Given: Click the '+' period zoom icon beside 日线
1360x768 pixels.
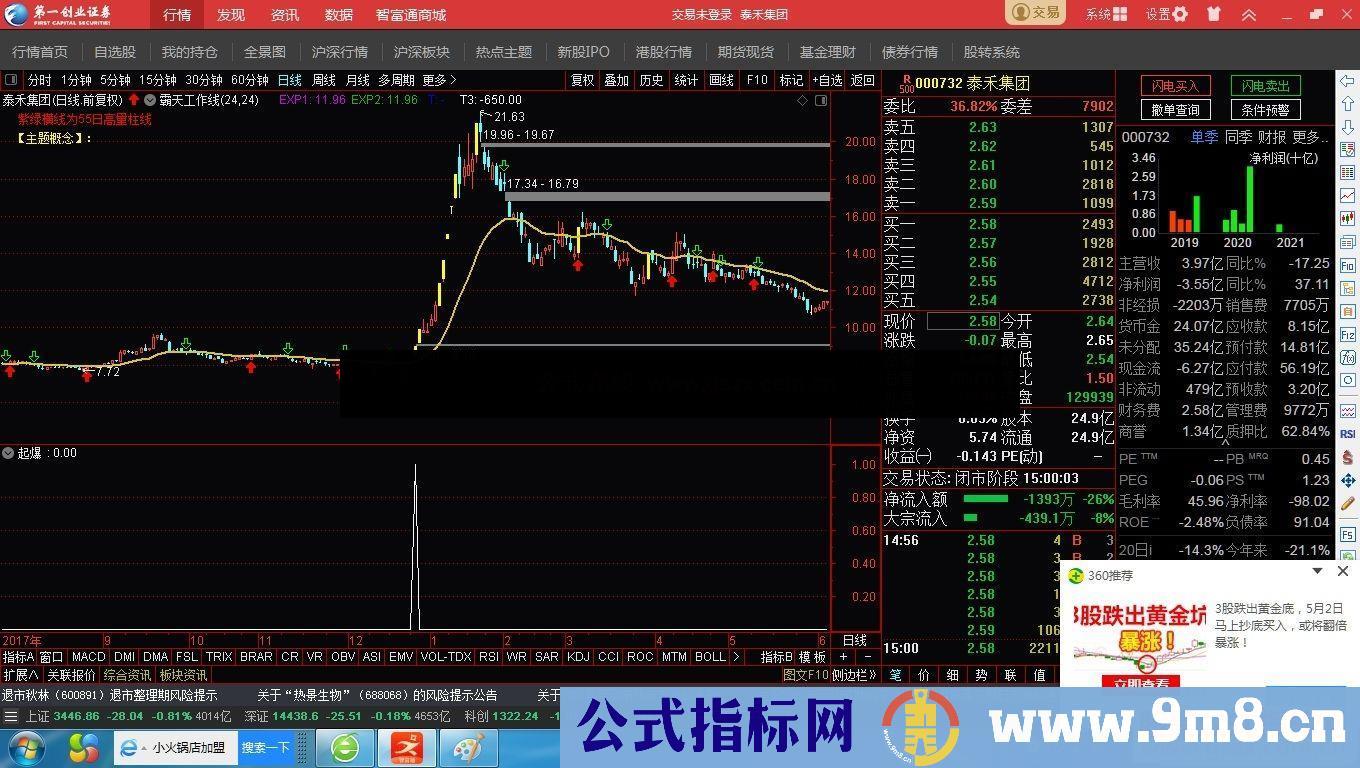Looking at the screenshot, I should click(x=843, y=657).
